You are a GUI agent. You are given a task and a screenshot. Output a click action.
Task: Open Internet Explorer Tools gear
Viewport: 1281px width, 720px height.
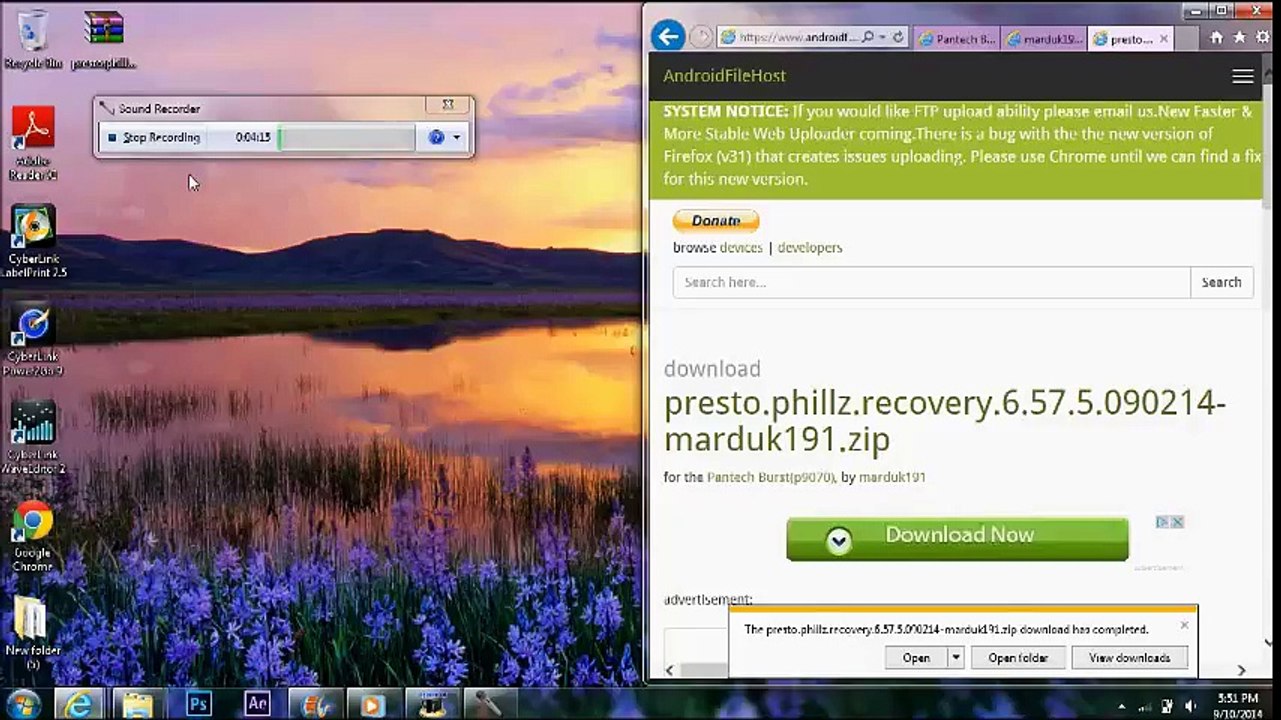[x=1261, y=37]
